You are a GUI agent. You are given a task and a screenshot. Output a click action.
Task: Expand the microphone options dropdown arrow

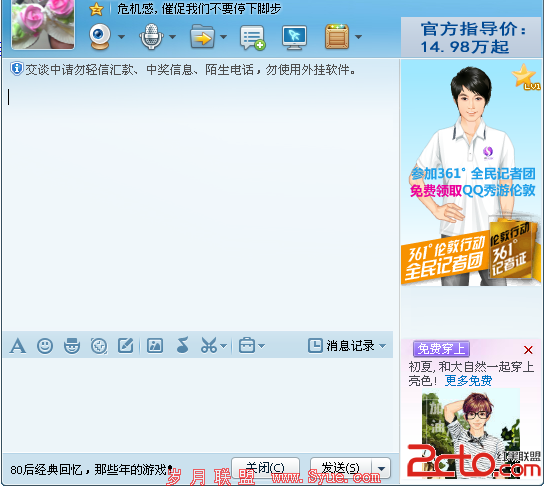click(x=172, y=36)
